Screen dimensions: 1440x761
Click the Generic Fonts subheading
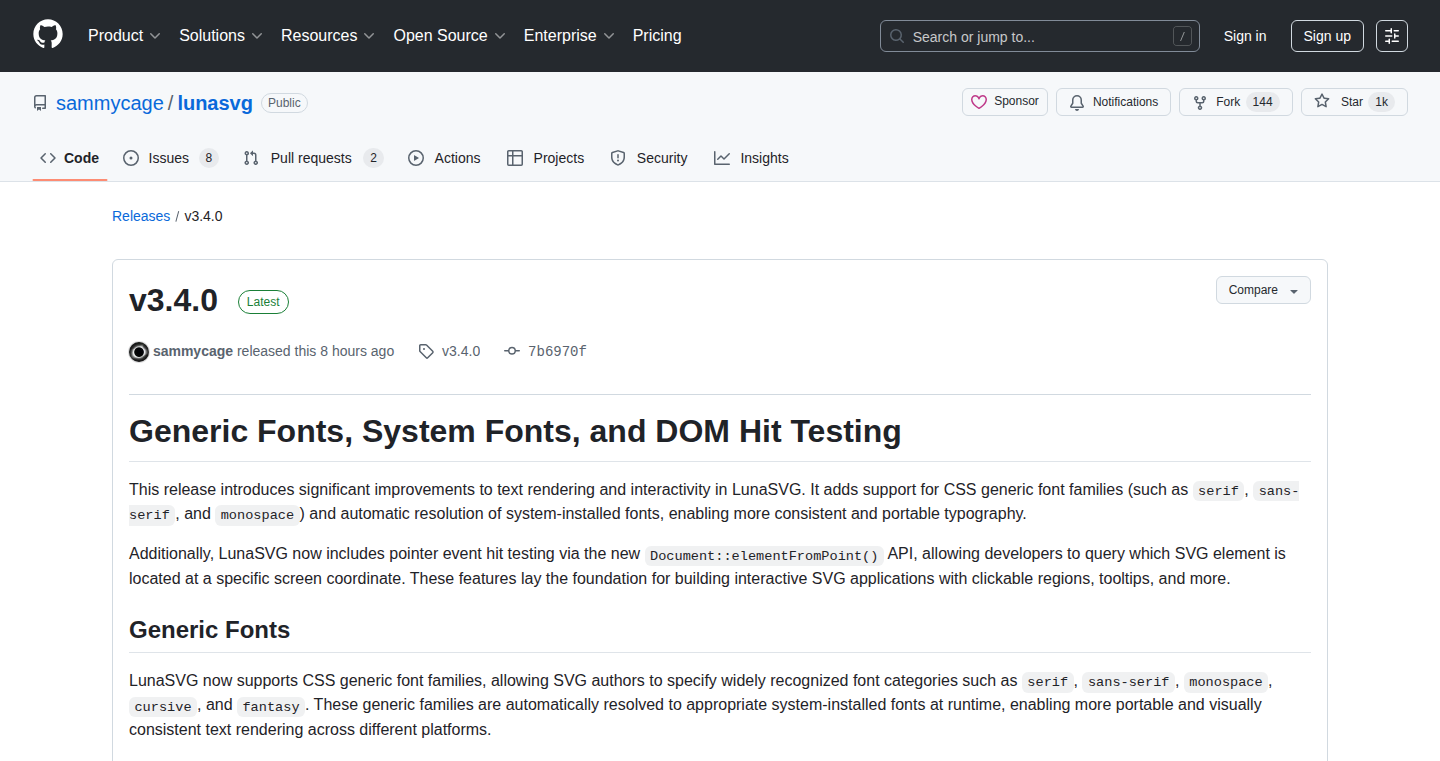[209, 630]
